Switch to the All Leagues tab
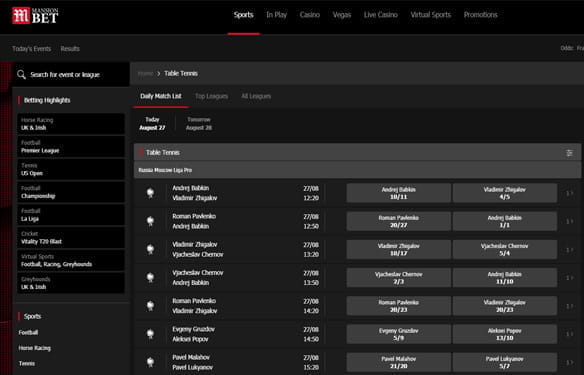The image size is (584, 375). point(256,96)
